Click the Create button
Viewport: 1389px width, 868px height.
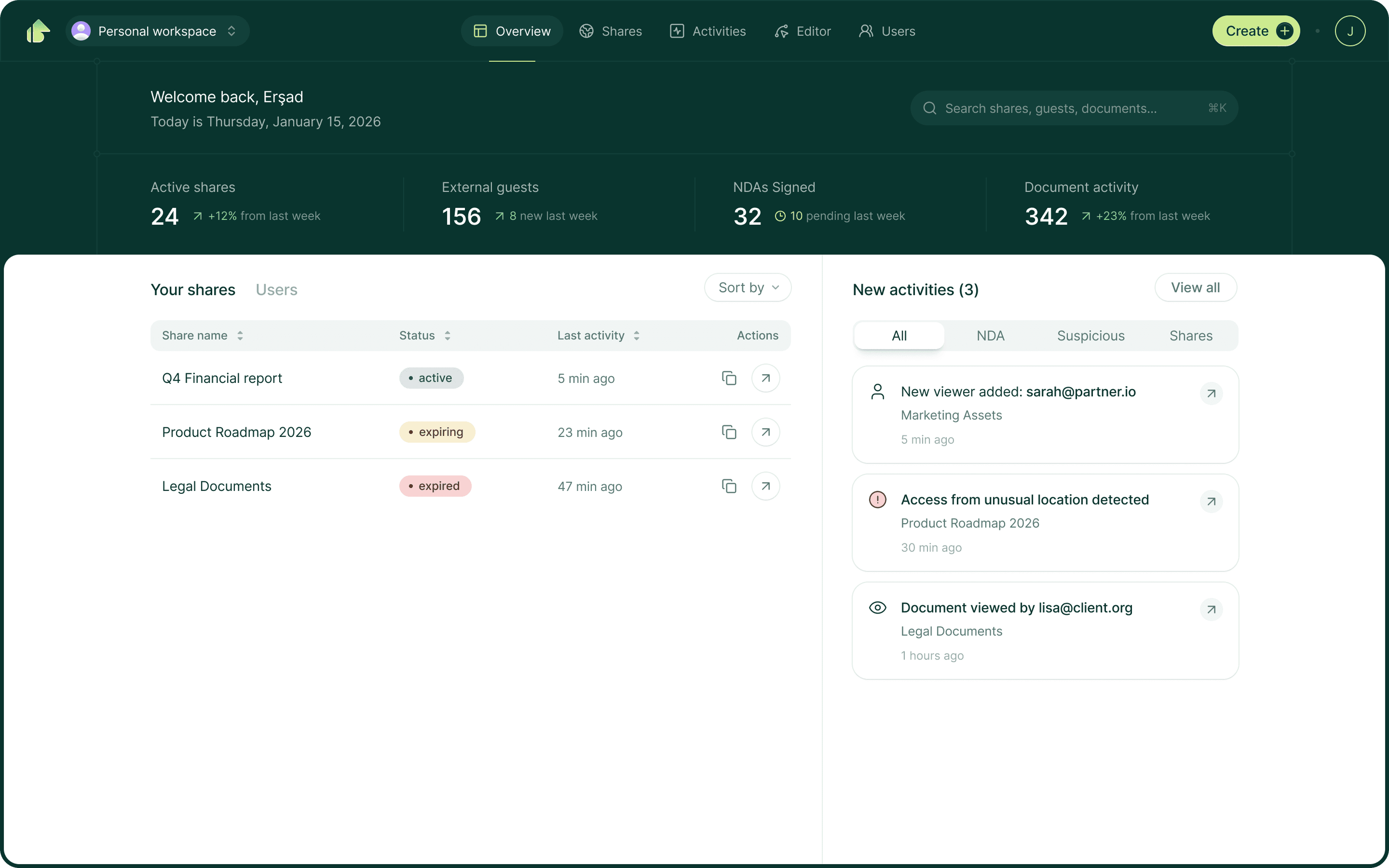1256,31
